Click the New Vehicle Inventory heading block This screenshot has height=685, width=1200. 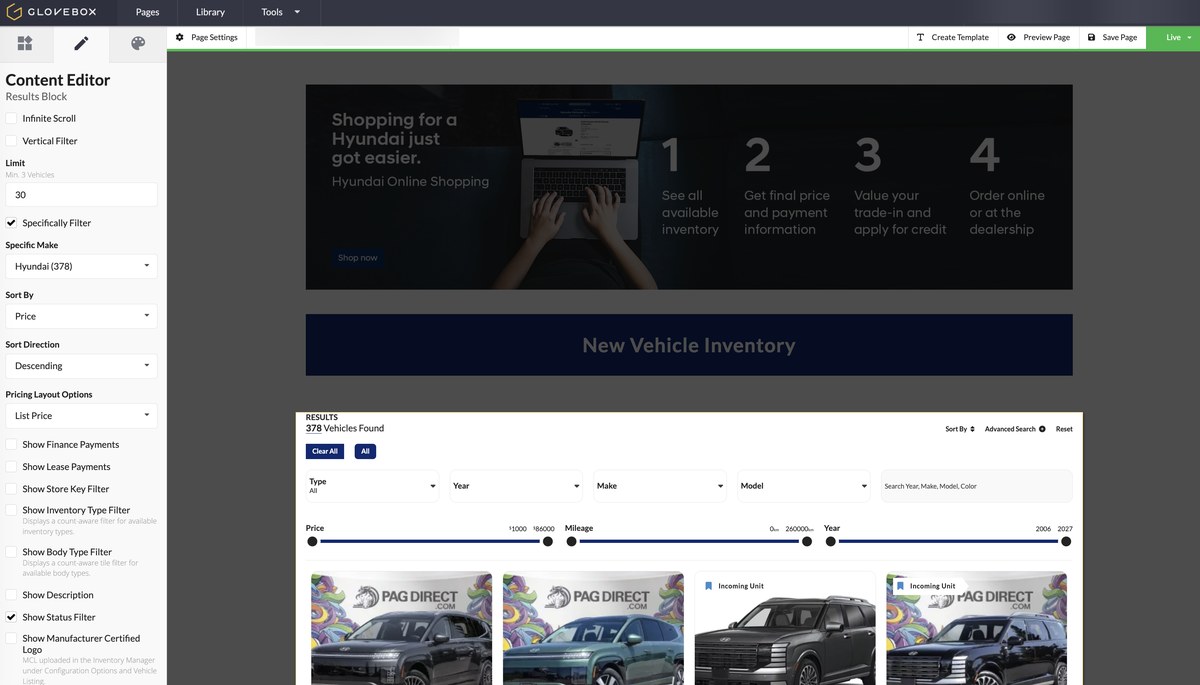689,345
